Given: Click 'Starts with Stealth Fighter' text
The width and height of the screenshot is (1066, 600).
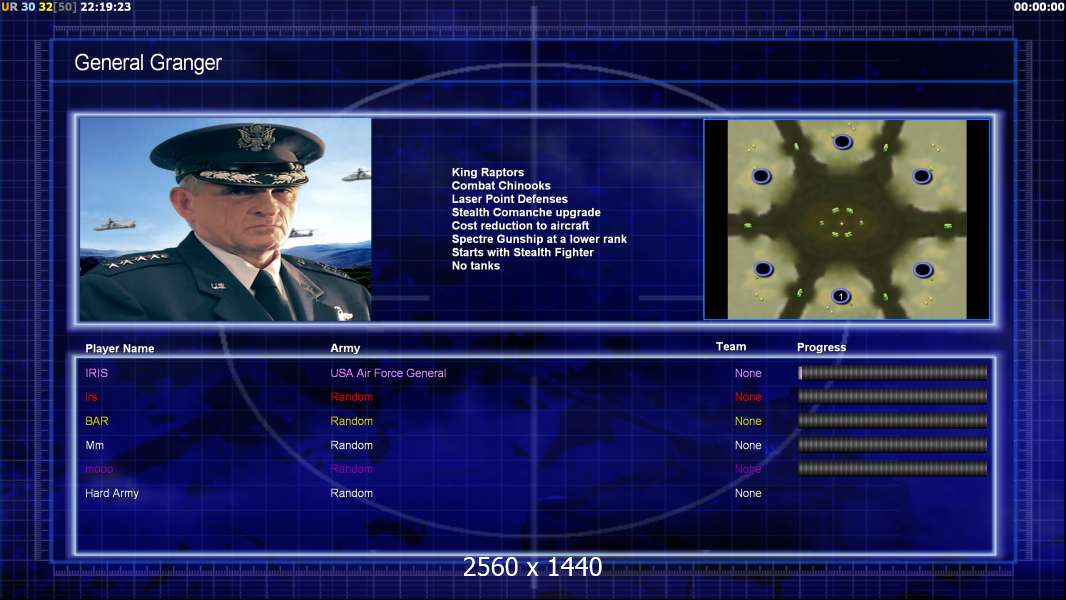Looking at the screenshot, I should (x=522, y=252).
